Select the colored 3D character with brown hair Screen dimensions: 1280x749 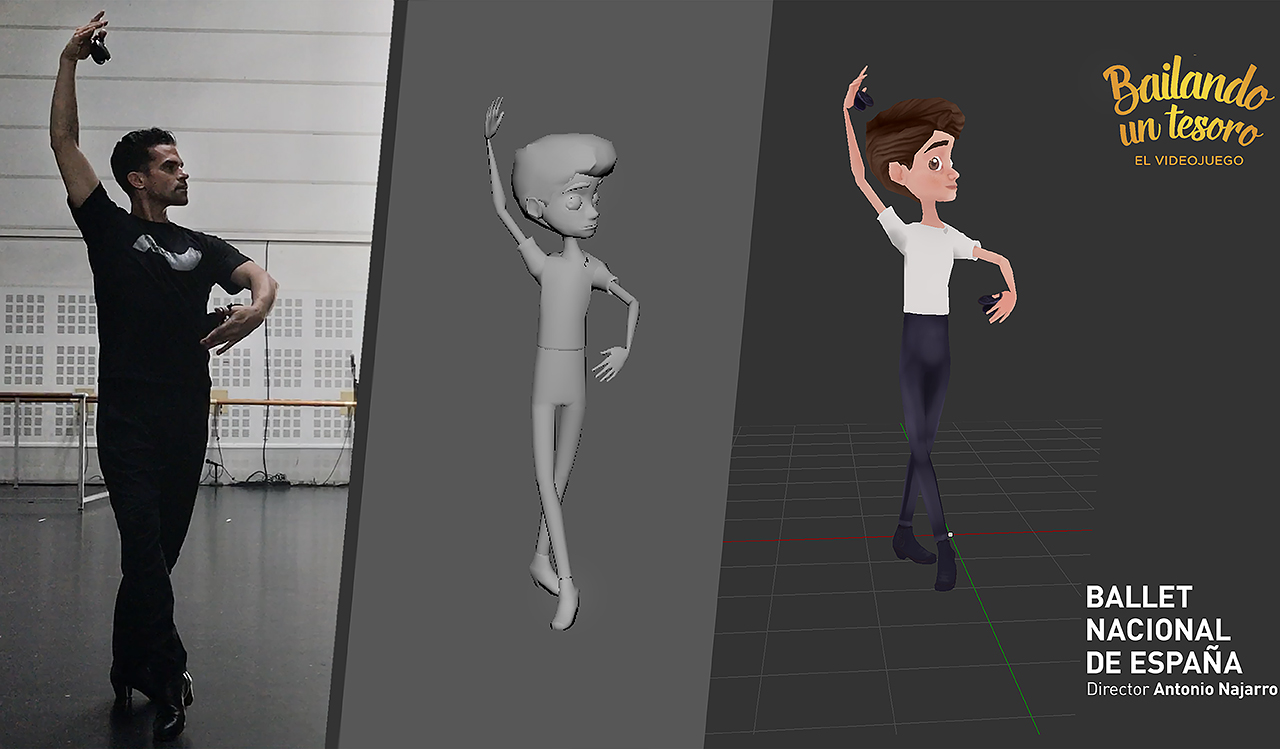point(930,329)
